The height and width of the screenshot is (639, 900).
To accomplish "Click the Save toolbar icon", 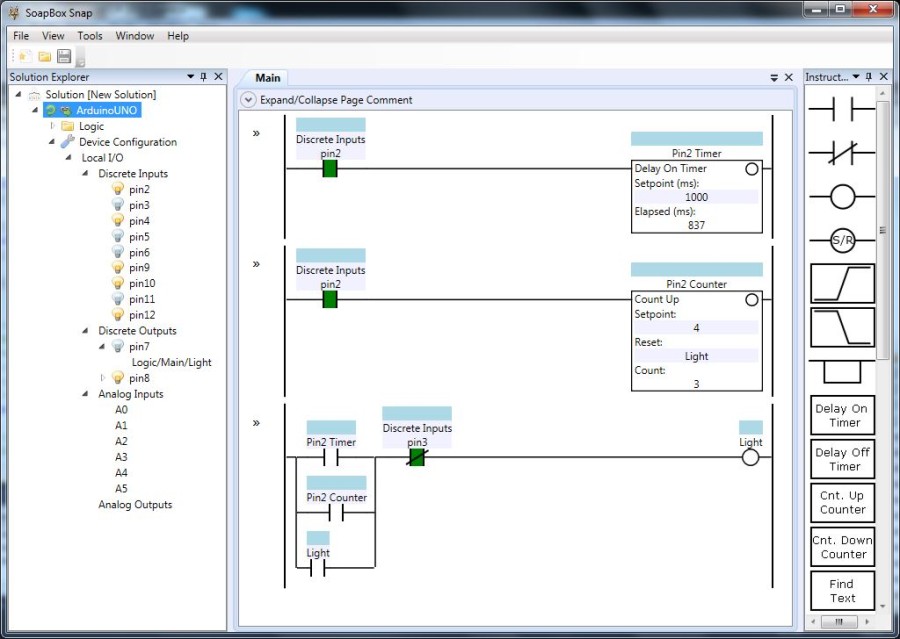I will pyautogui.click(x=63, y=56).
